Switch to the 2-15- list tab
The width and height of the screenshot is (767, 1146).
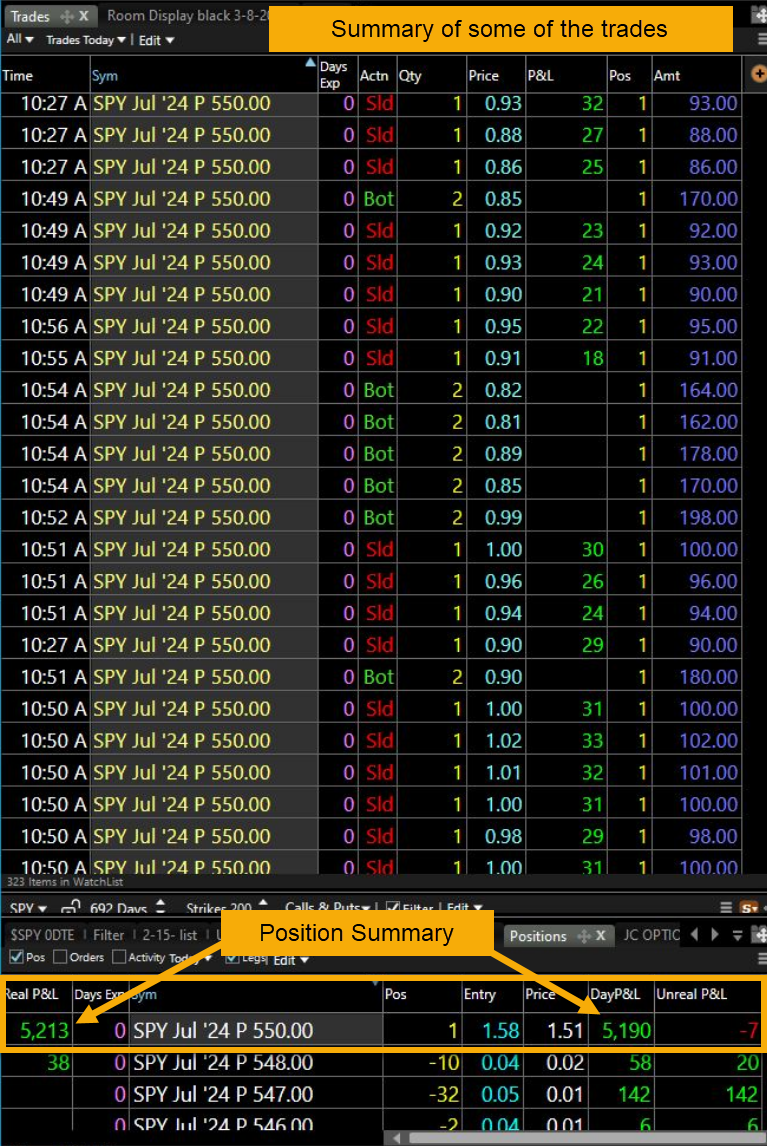170,935
